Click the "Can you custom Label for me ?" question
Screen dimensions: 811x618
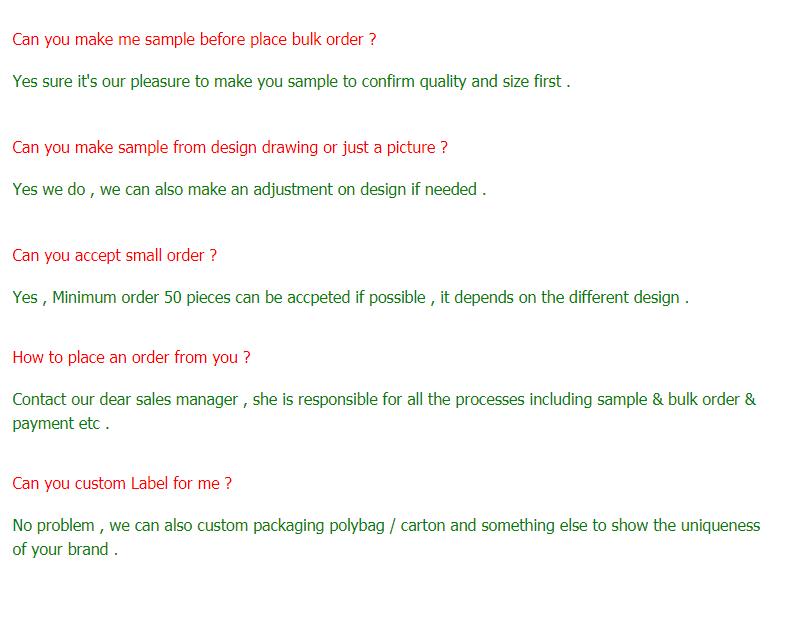122,484
